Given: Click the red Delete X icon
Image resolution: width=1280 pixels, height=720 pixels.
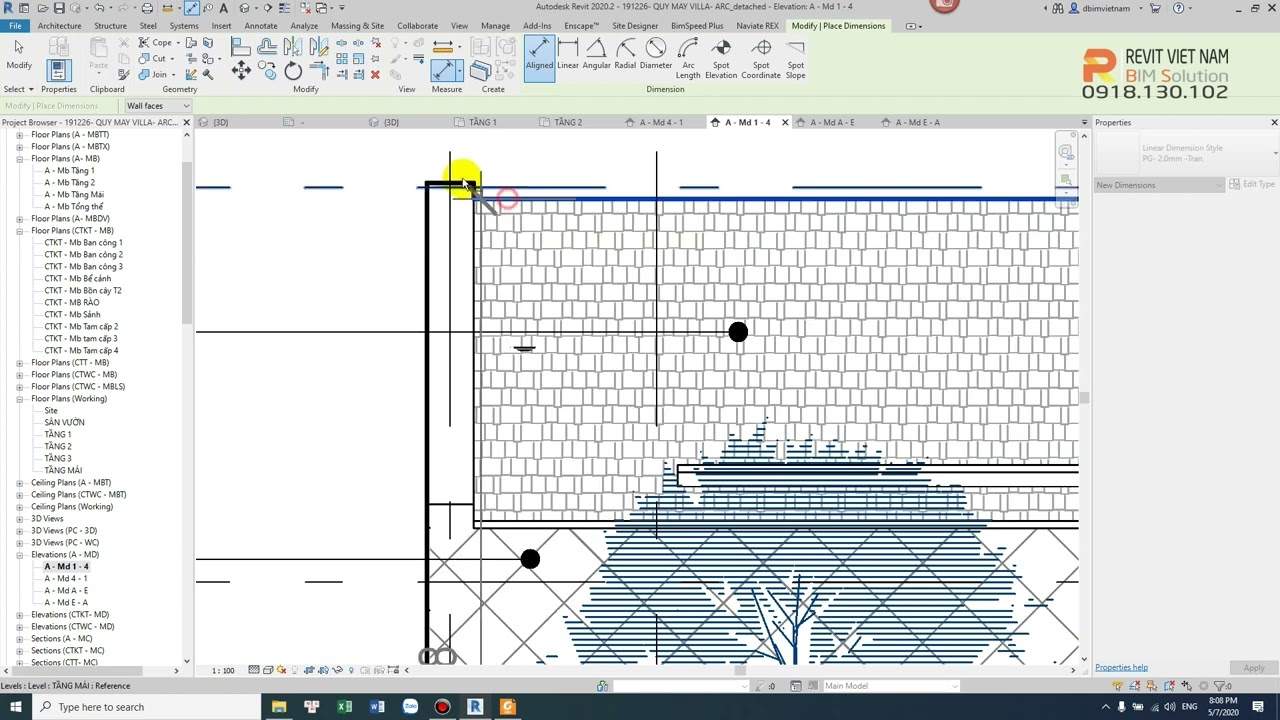Looking at the screenshot, I should point(375,74).
